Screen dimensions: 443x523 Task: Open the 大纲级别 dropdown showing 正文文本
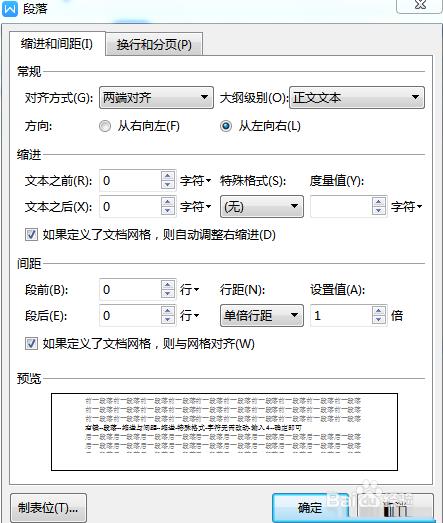(x=357, y=97)
